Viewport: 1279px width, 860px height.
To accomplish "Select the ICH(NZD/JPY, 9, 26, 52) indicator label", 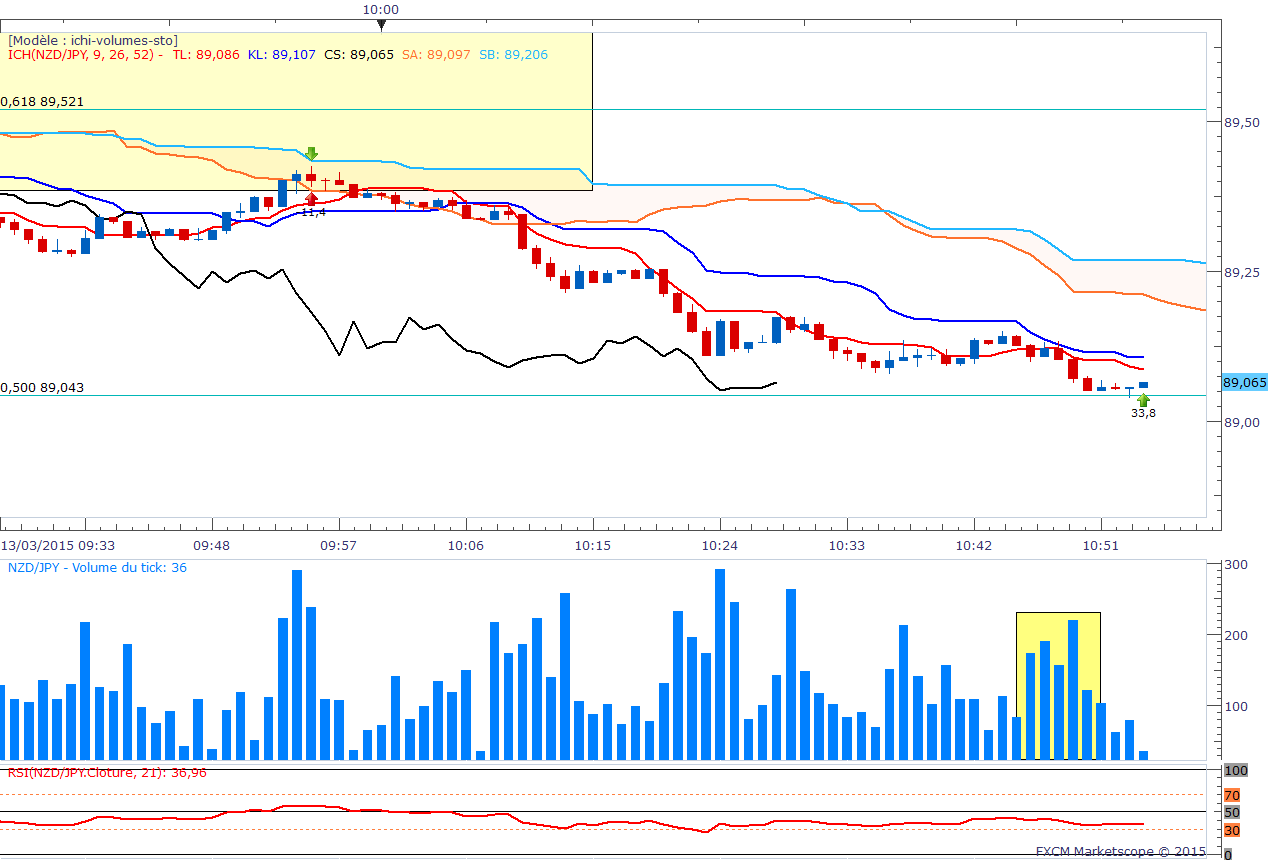I will [84, 55].
